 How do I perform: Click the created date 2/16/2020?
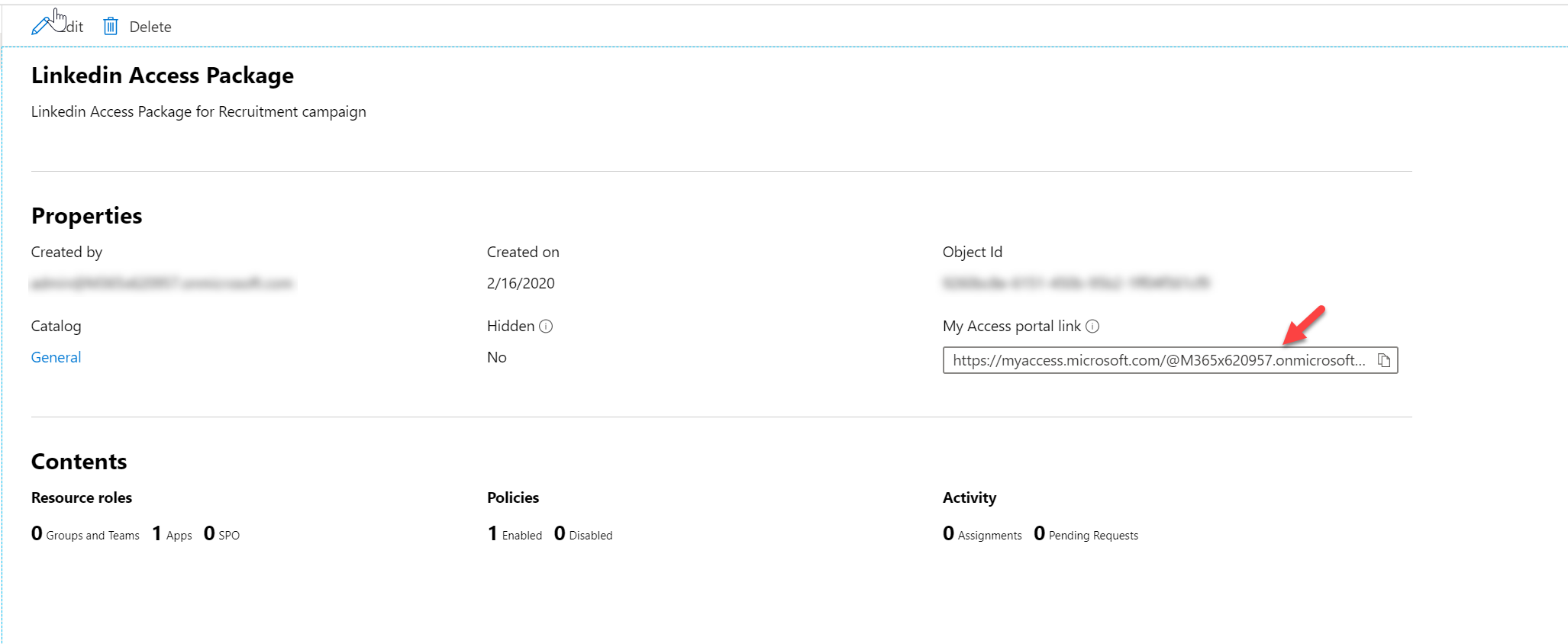tap(521, 283)
